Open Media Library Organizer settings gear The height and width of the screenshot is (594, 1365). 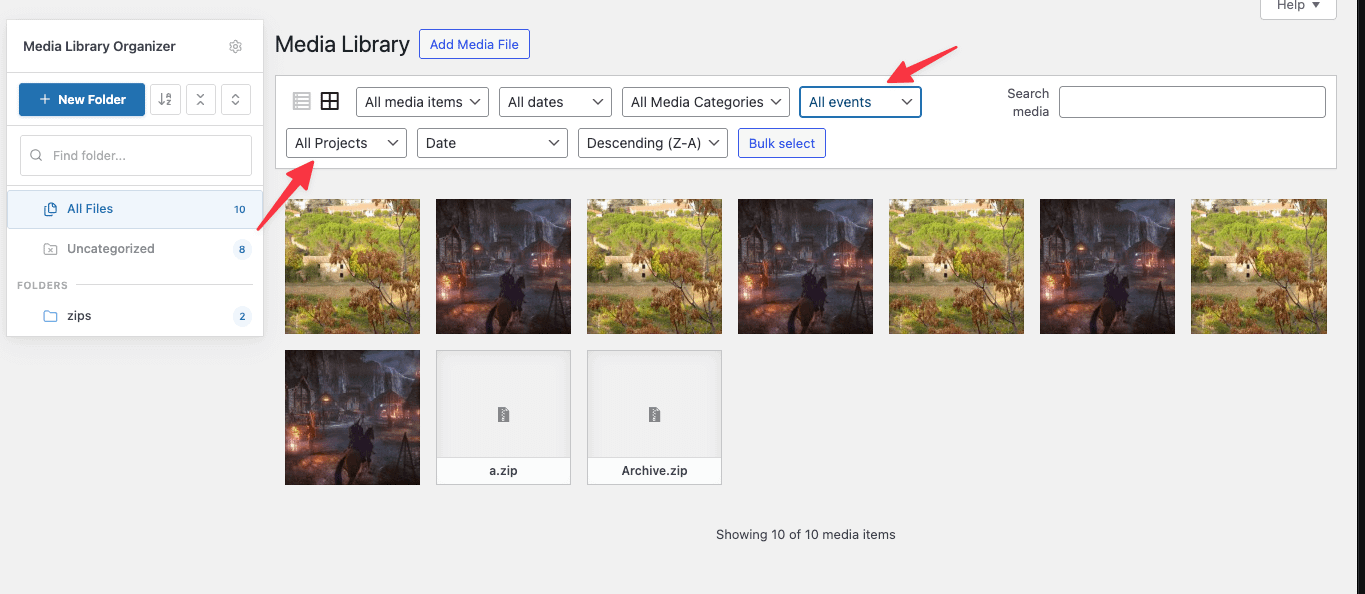235,46
